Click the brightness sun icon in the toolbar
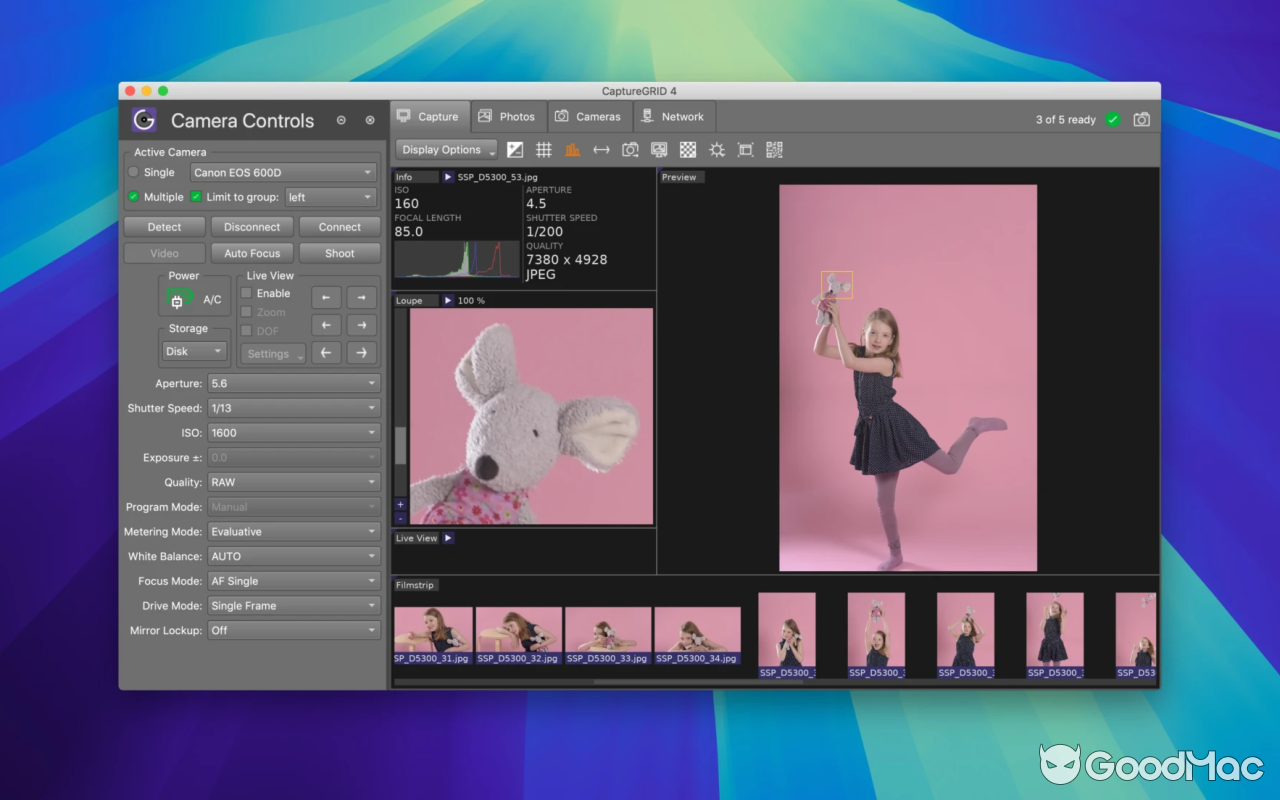 pos(716,150)
